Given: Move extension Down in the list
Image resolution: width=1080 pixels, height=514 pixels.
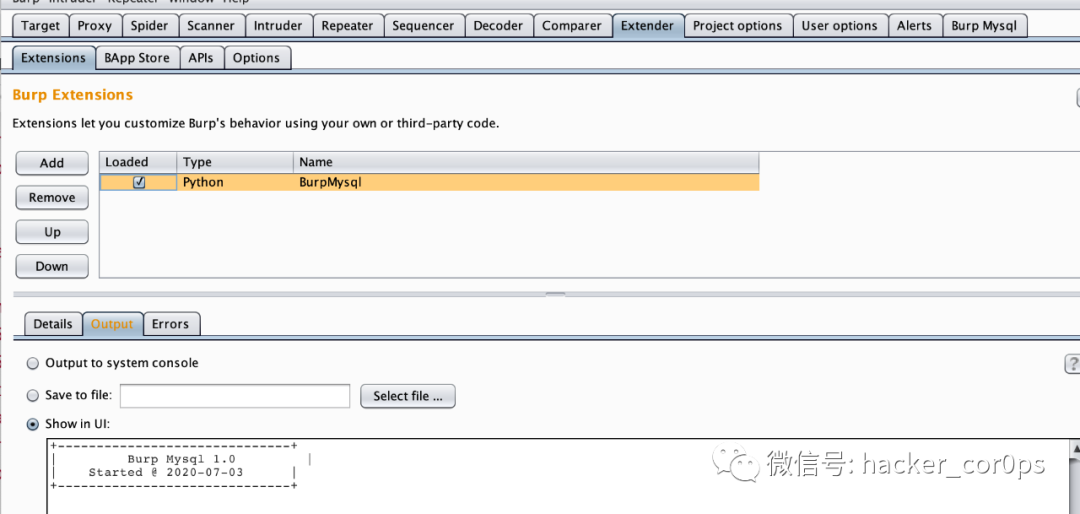Looking at the screenshot, I should pyautogui.click(x=52, y=267).
